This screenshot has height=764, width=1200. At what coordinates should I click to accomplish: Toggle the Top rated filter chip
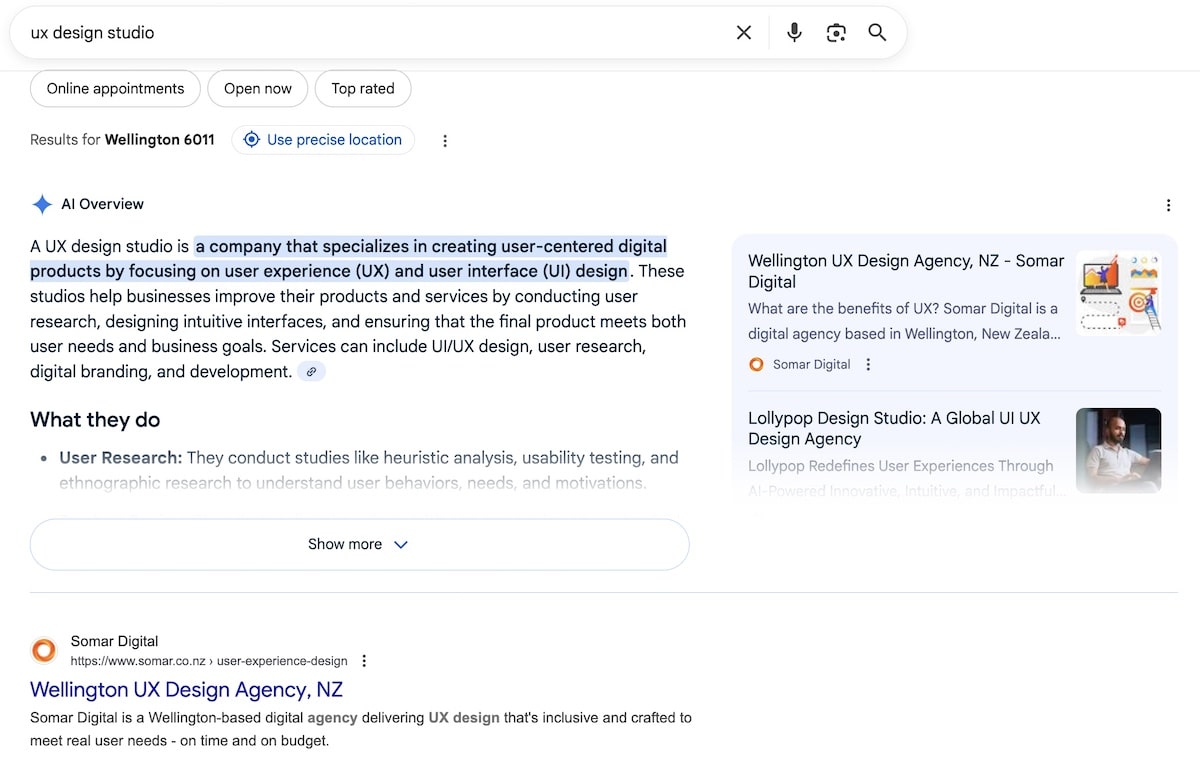tap(362, 89)
